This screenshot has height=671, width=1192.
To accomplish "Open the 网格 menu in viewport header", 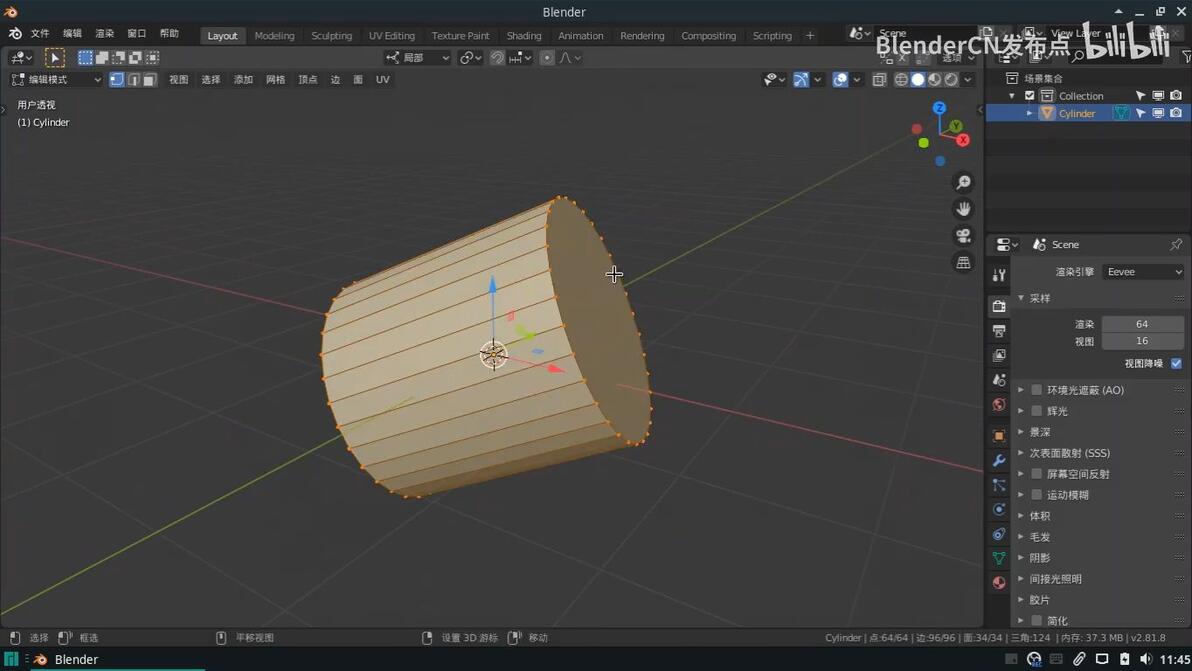I will click(x=275, y=80).
